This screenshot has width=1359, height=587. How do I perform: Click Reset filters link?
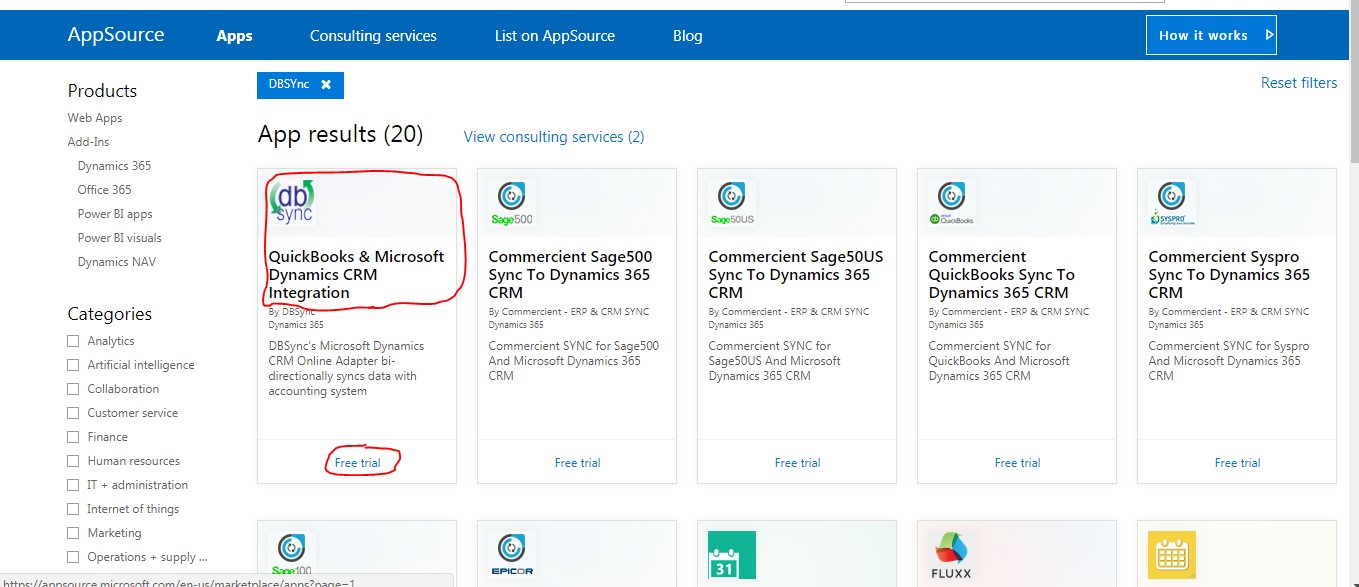pyautogui.click(x=1298, y=83)
